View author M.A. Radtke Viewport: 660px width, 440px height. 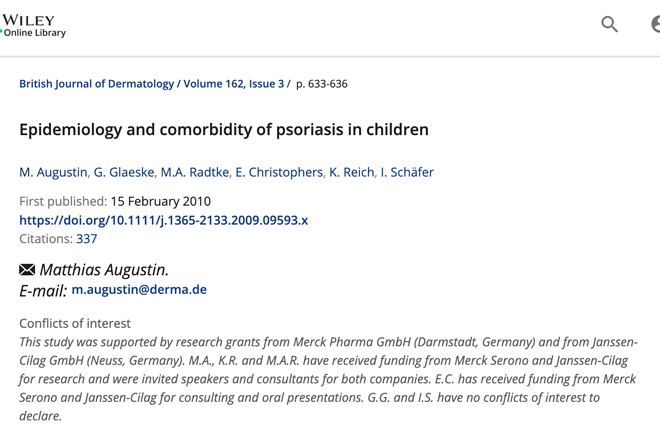point(195,172)
